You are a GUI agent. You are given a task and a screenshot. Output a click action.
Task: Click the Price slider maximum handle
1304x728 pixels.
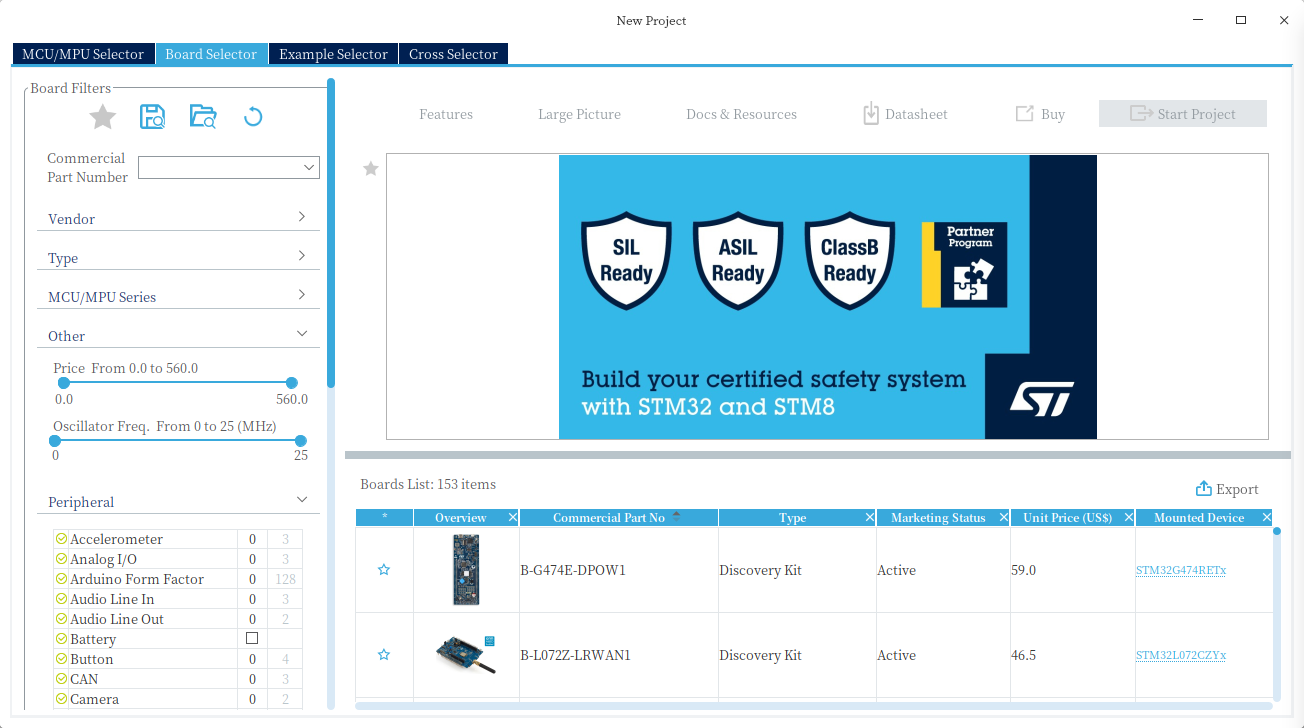coord(292,383)
